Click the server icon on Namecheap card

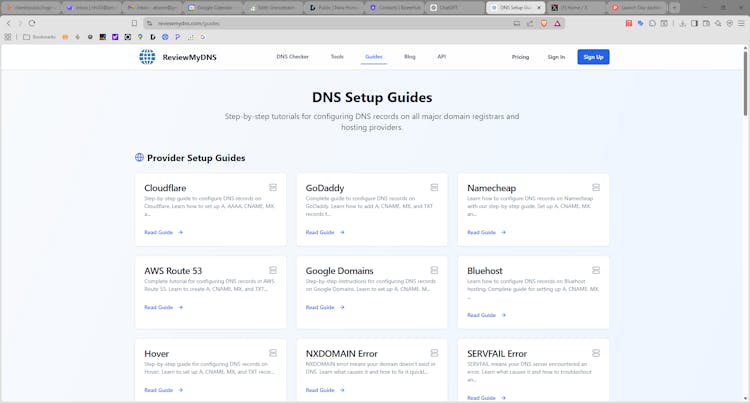(595, 187)
